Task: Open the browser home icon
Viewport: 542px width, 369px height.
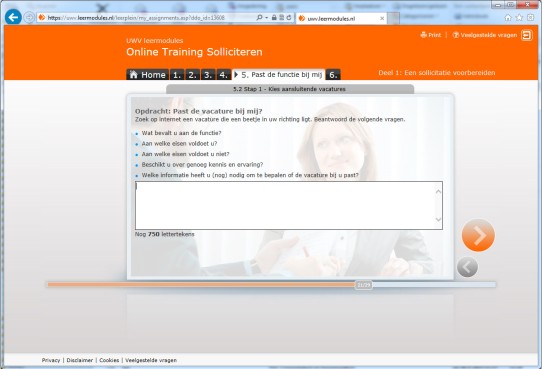Action: (x=508, y=18)
